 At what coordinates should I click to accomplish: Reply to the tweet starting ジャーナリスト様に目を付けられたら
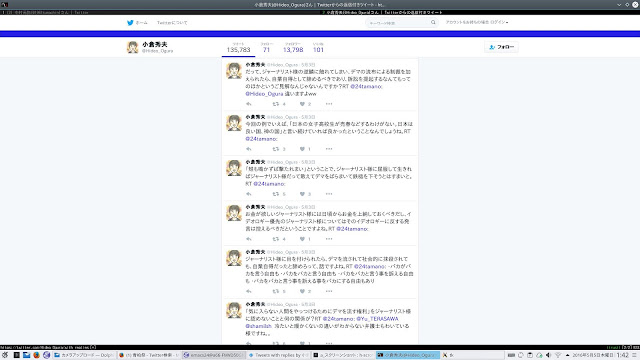(249, 291)
